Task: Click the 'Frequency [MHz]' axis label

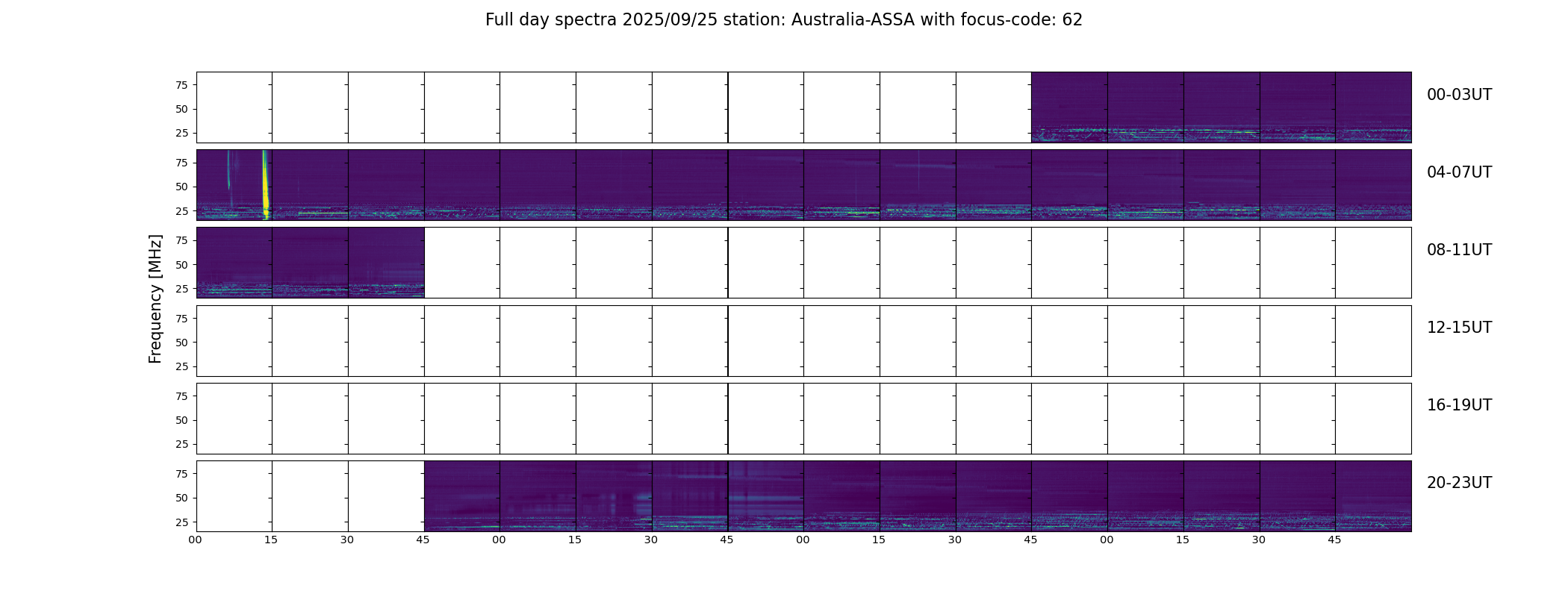Action: click(x=155, y=298)
